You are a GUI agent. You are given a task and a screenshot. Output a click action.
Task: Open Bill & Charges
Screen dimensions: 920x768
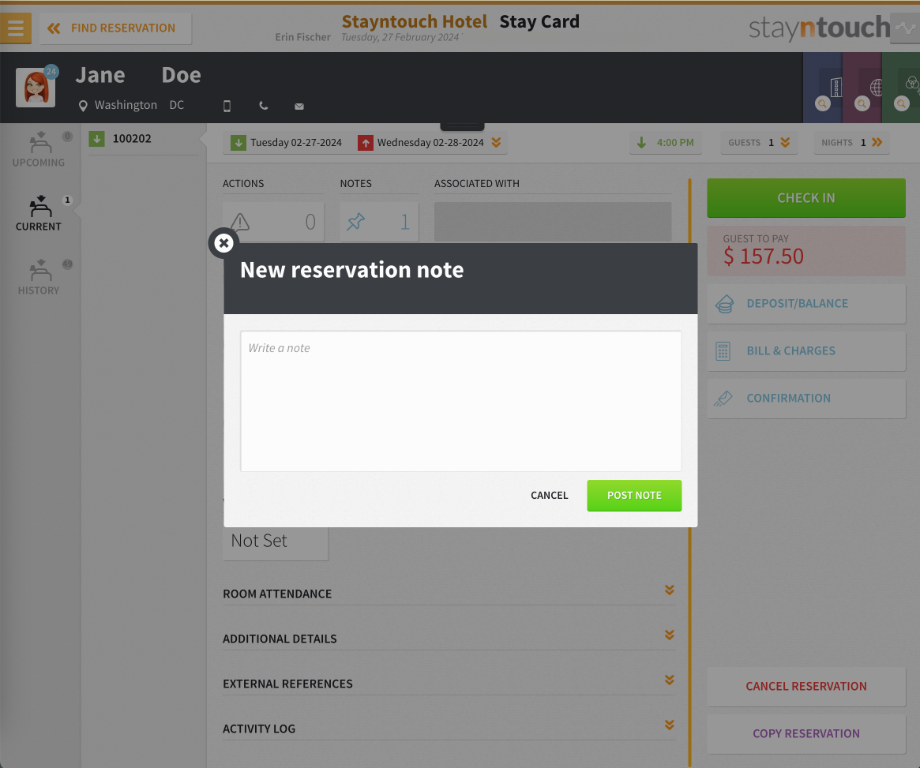[x=806, y=351]
